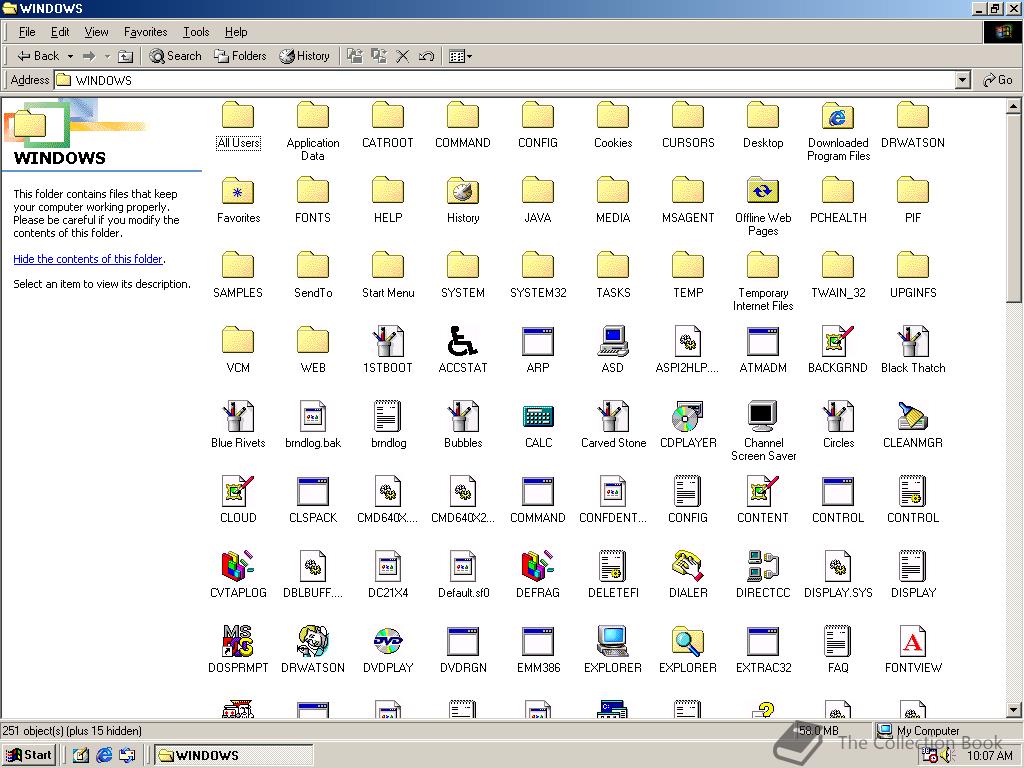
Task: Select the DELETEFI file icon
Action: [613, 566]
